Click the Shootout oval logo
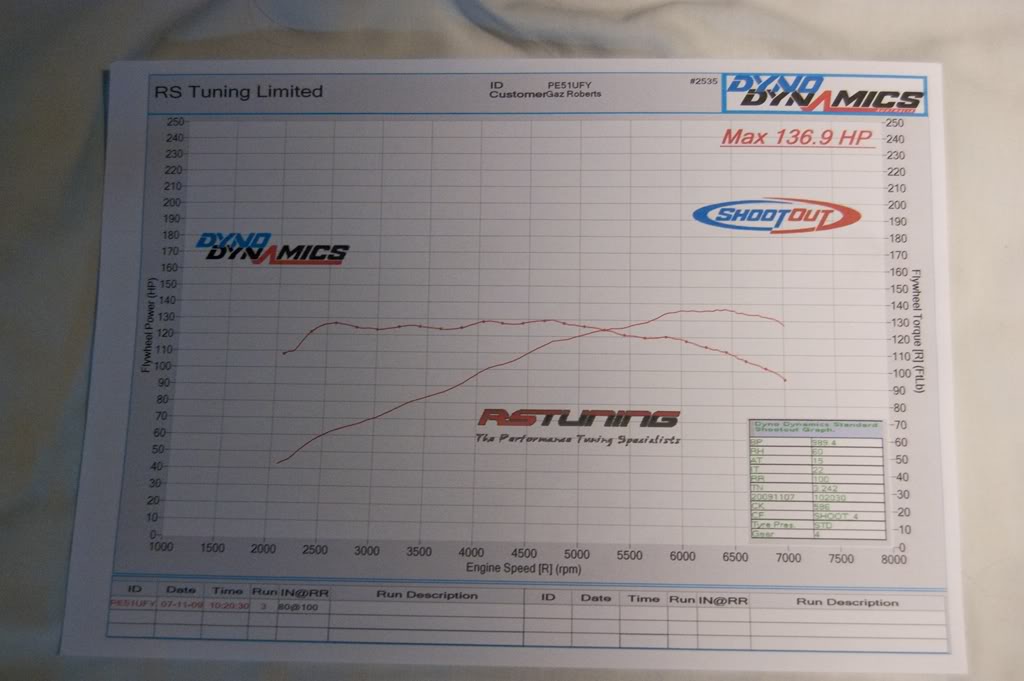Viewport: 1024px width, 681px height. (x=775, y=215)
